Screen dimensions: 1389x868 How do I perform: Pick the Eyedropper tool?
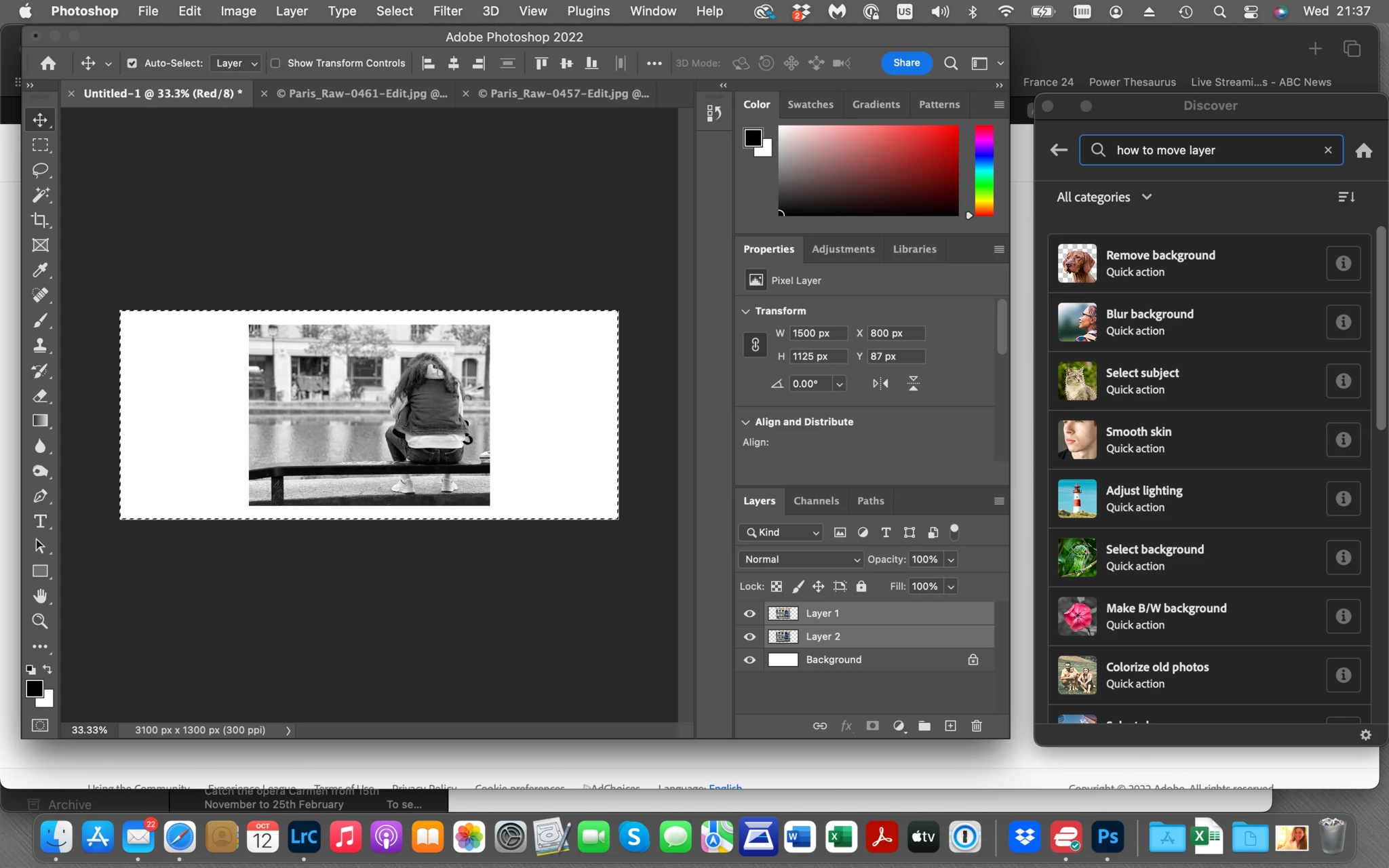pos(40,270)
